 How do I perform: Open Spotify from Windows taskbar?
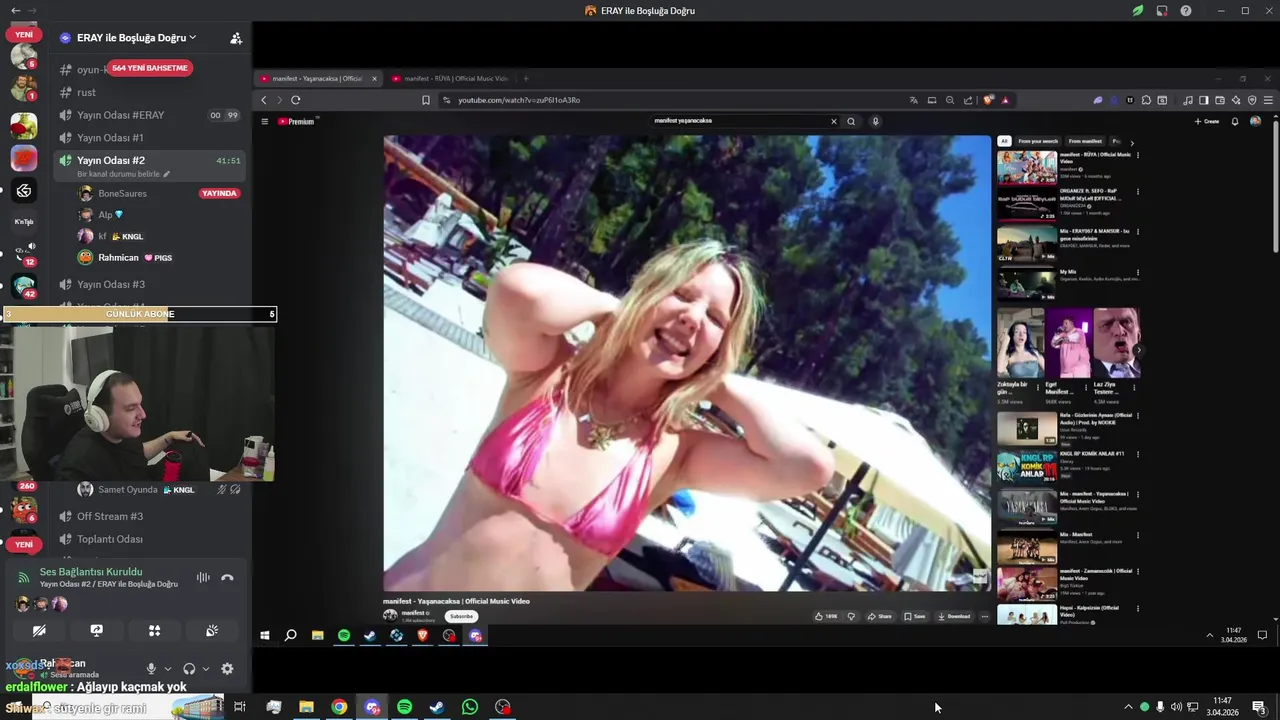(404, 707)
